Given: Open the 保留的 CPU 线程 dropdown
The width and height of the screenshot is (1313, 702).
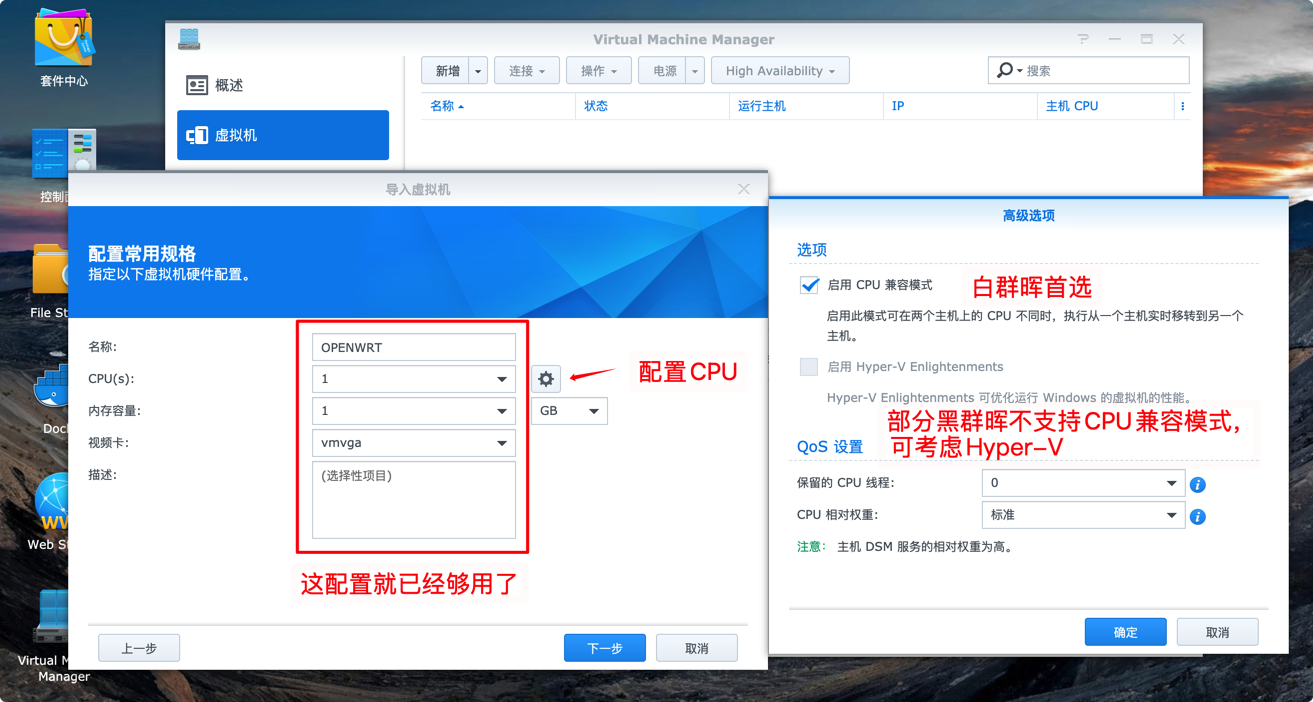Looking at the screenshot, I should [x=1083, y=483].
